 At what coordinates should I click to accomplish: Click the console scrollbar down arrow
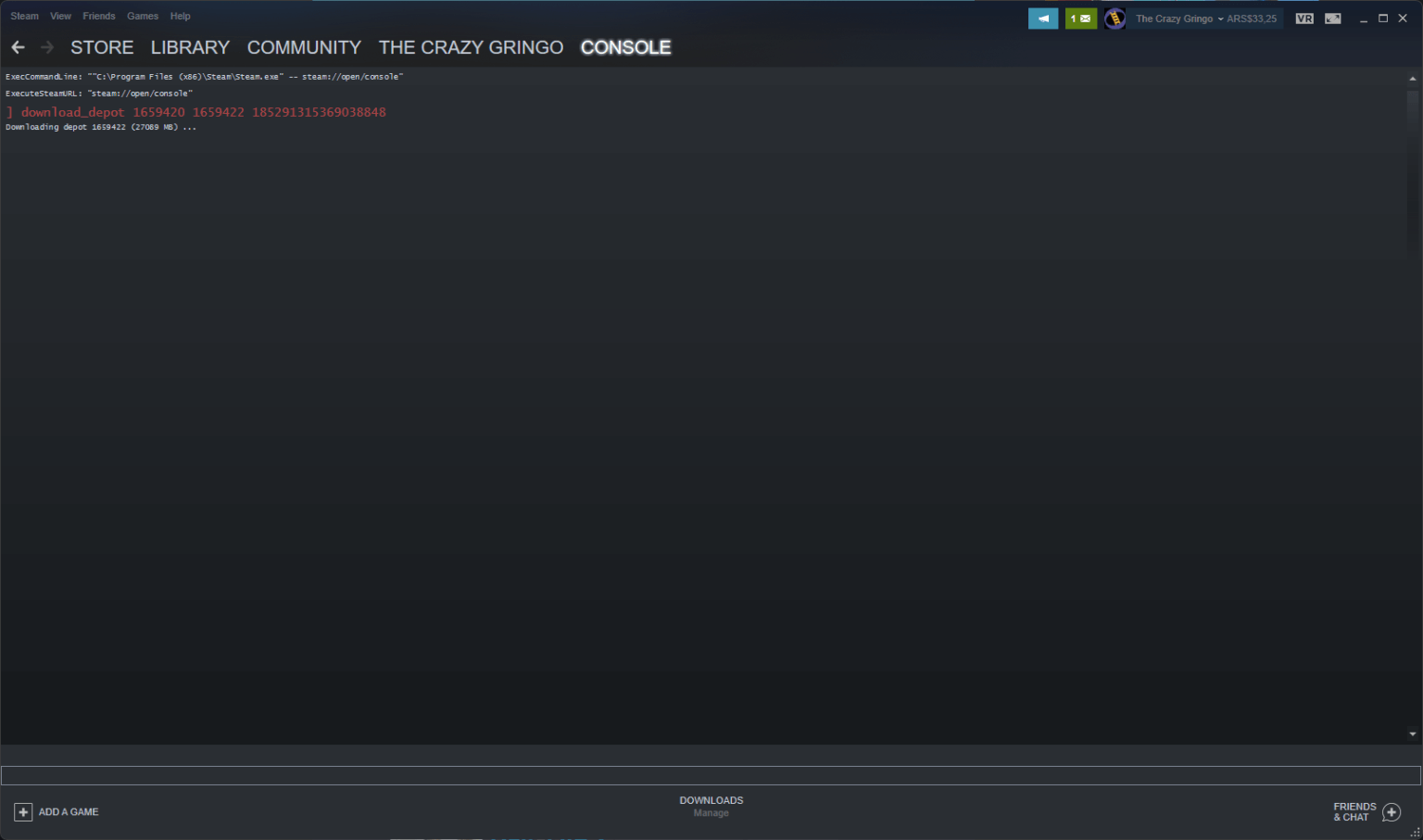[x=1413, y=734]
